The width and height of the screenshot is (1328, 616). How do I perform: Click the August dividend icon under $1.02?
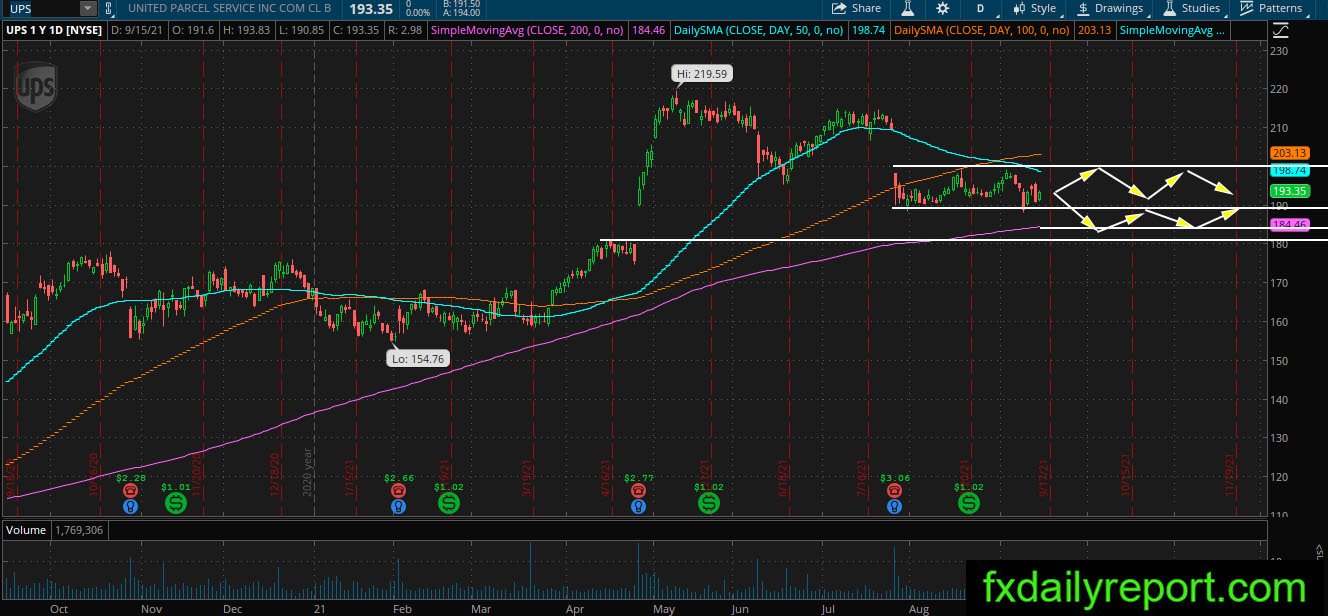click(x=968, y=503)
